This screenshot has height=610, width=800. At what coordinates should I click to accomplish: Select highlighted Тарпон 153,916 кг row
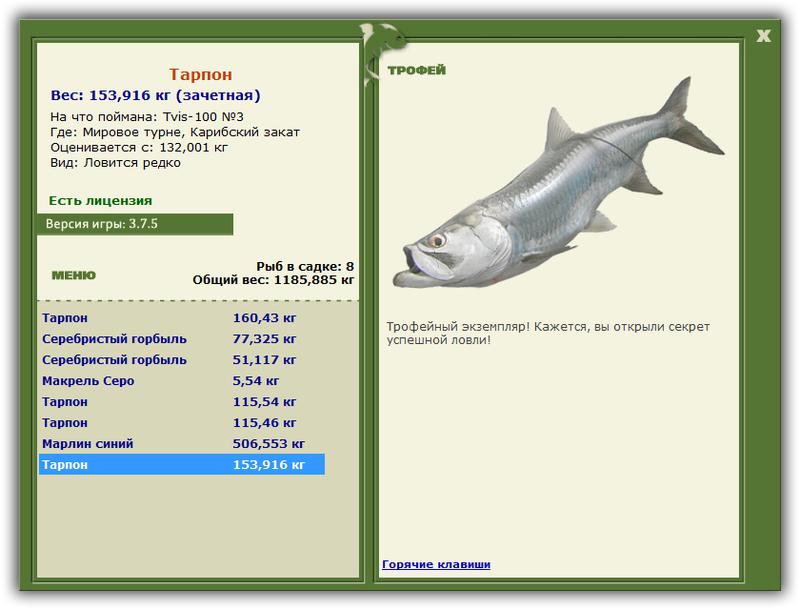coord(182,464)
